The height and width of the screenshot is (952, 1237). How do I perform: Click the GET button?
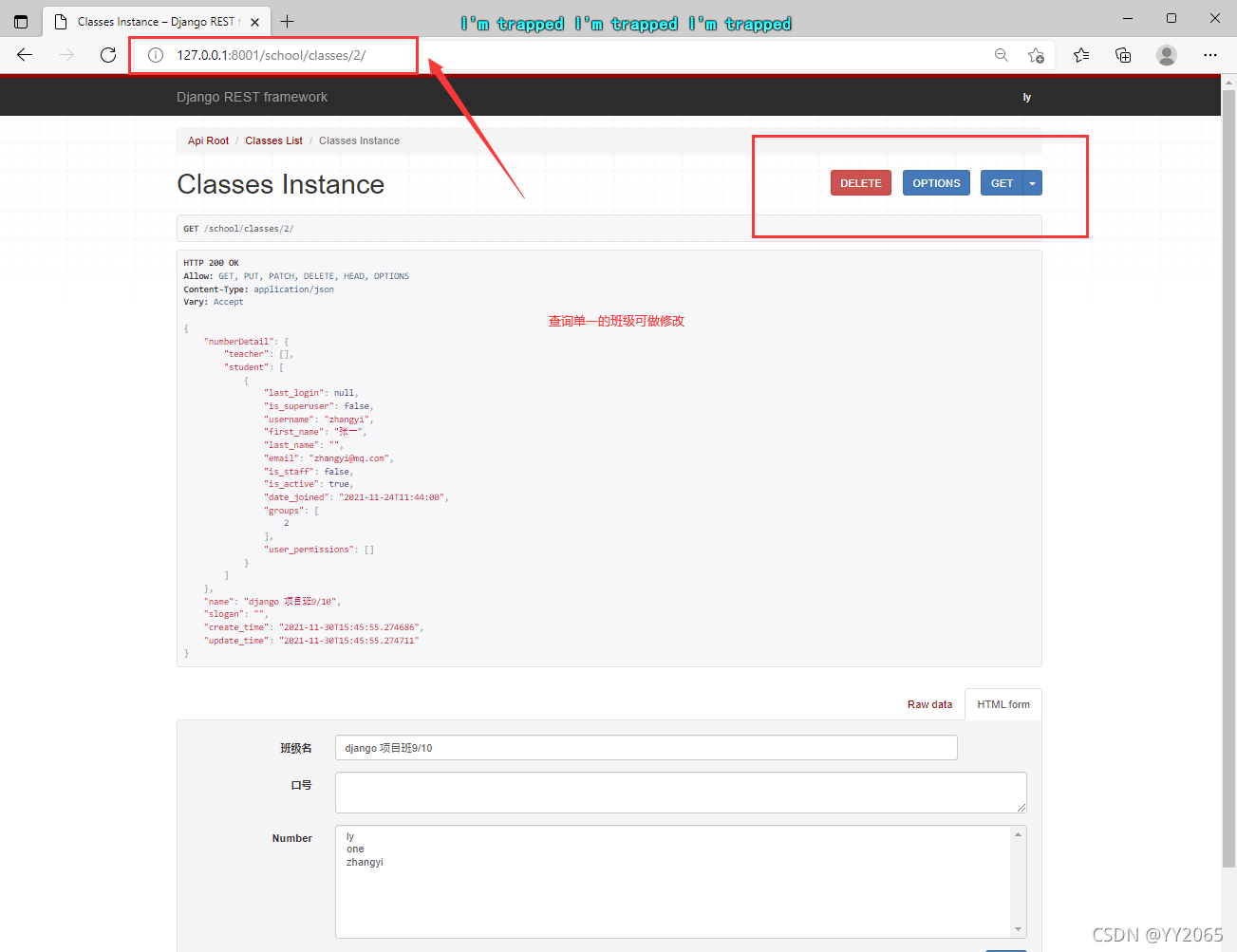click(1002, 183)
